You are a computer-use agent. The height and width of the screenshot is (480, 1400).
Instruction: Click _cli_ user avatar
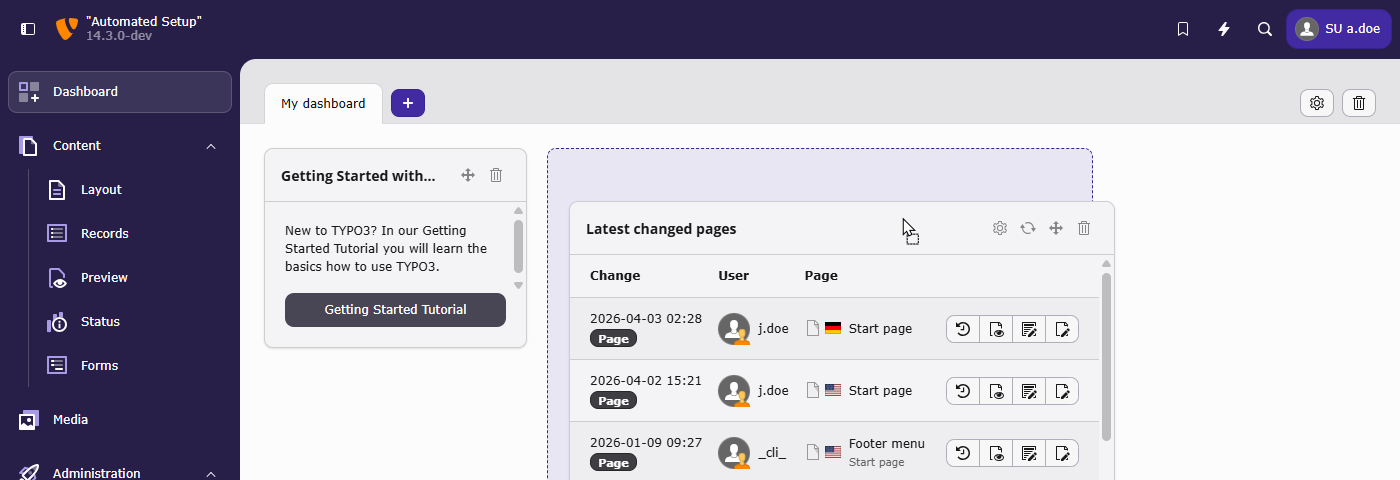click(734, 453)
